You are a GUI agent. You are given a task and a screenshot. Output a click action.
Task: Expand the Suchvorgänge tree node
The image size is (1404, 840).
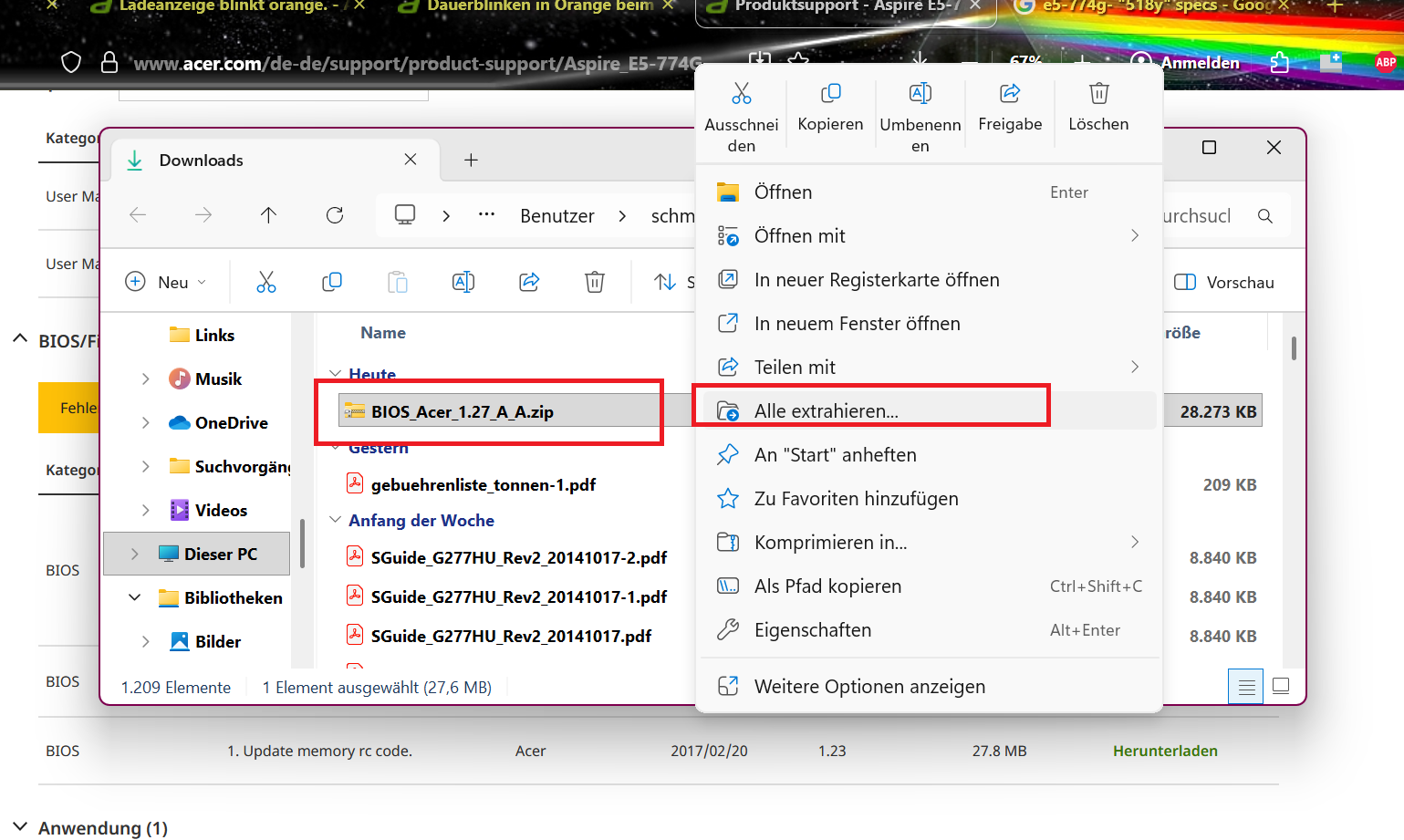145,467
